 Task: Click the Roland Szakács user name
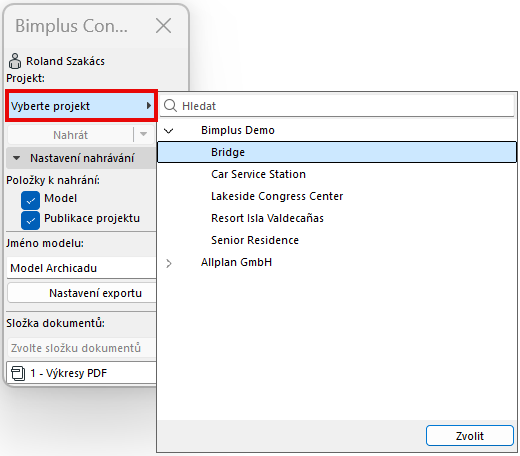click(65, 61)
